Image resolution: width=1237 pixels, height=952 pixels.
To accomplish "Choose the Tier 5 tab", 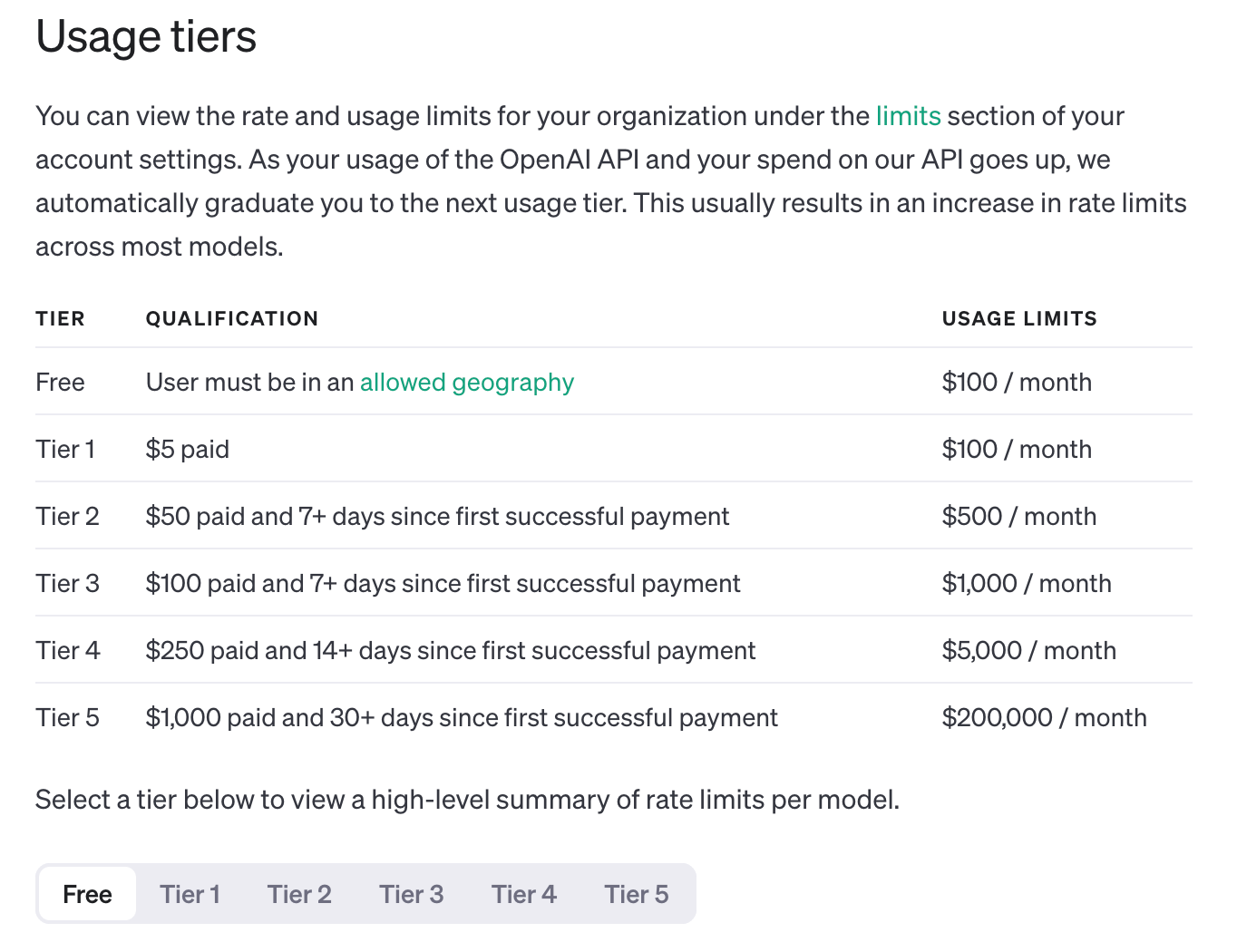I will [636, 894].
